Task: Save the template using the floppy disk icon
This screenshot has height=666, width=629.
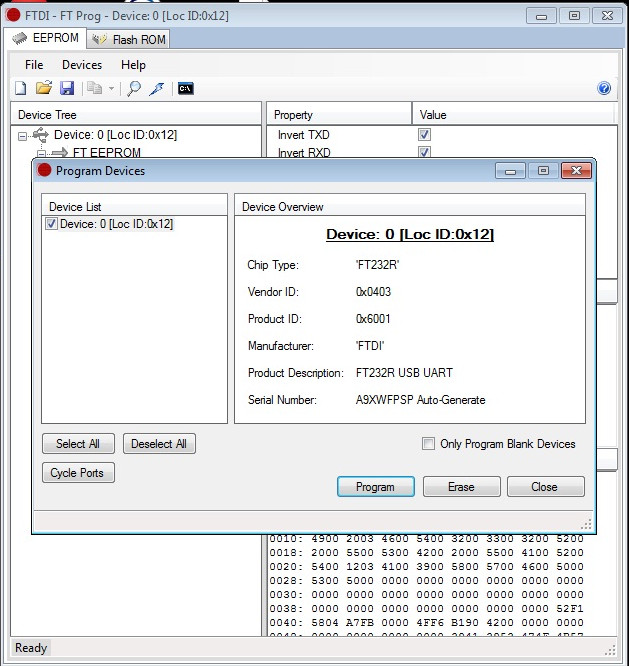Action: [67, 88]
